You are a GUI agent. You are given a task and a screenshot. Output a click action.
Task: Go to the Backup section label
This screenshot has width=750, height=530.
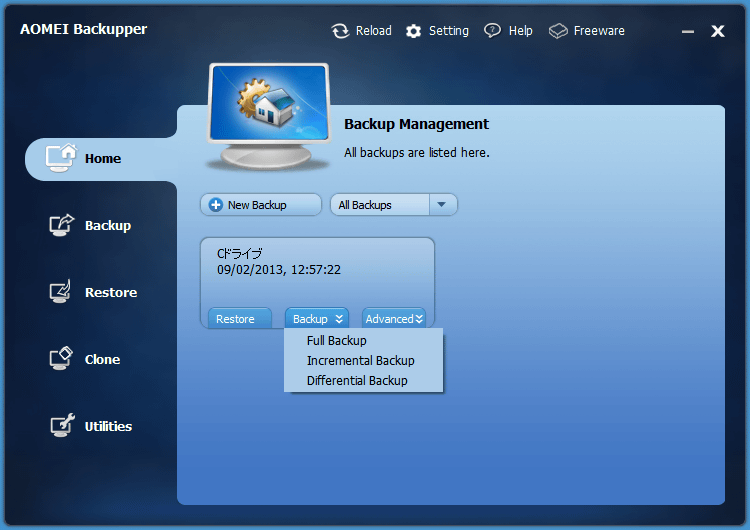click(108, 225)
